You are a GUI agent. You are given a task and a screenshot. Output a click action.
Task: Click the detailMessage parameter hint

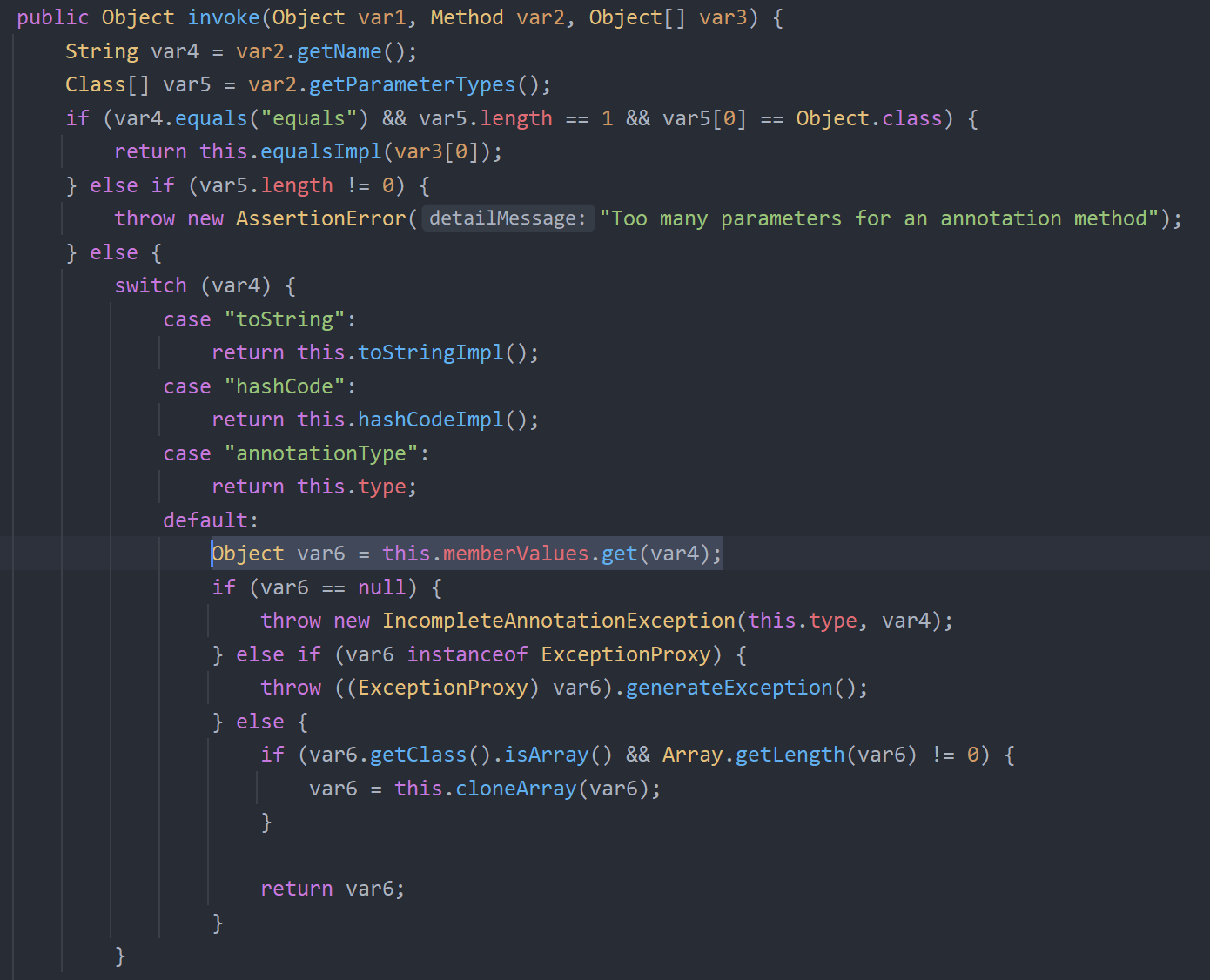click(508, 218)
